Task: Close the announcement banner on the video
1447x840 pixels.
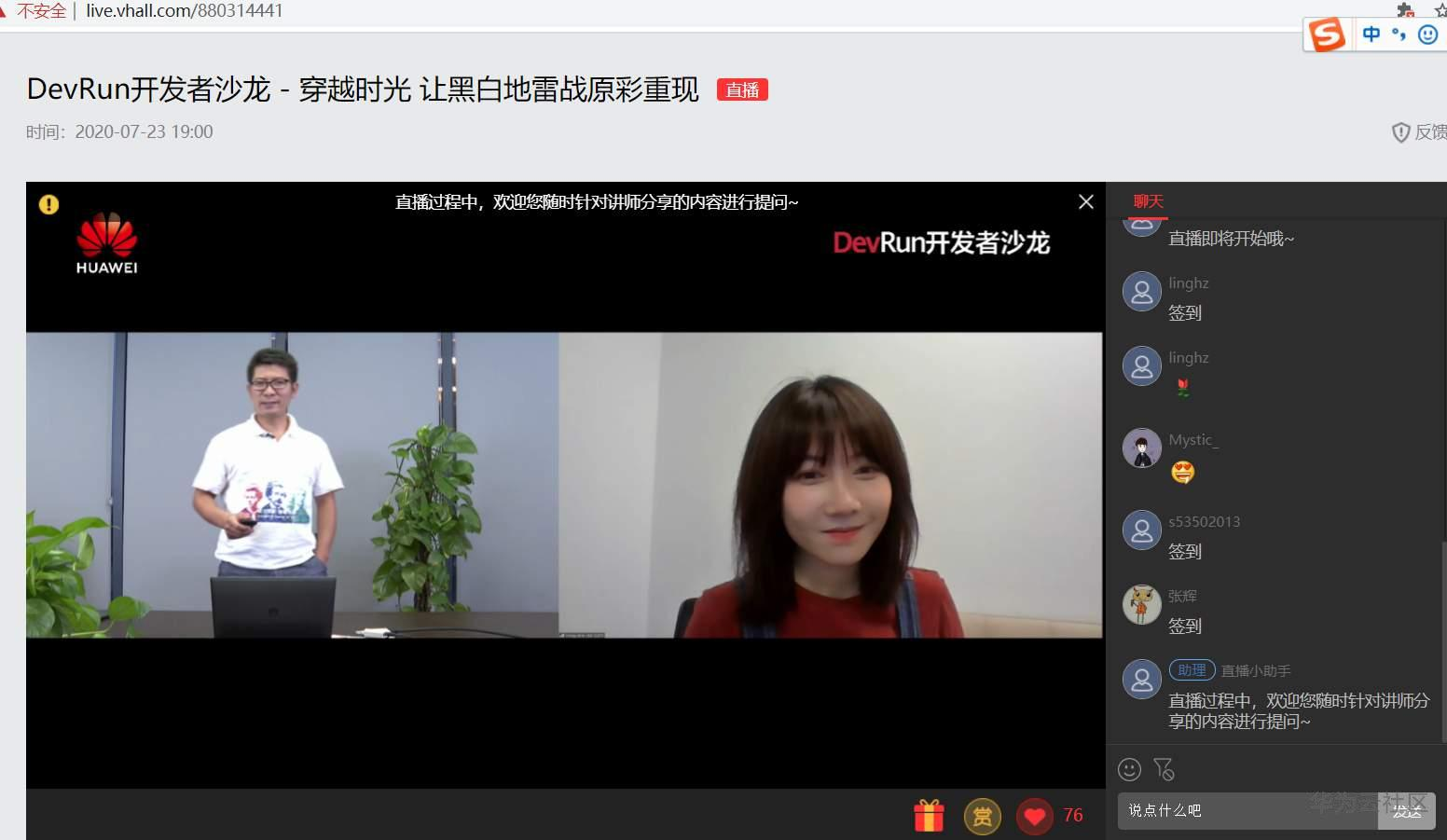Action: click(x=1086, y=202)
